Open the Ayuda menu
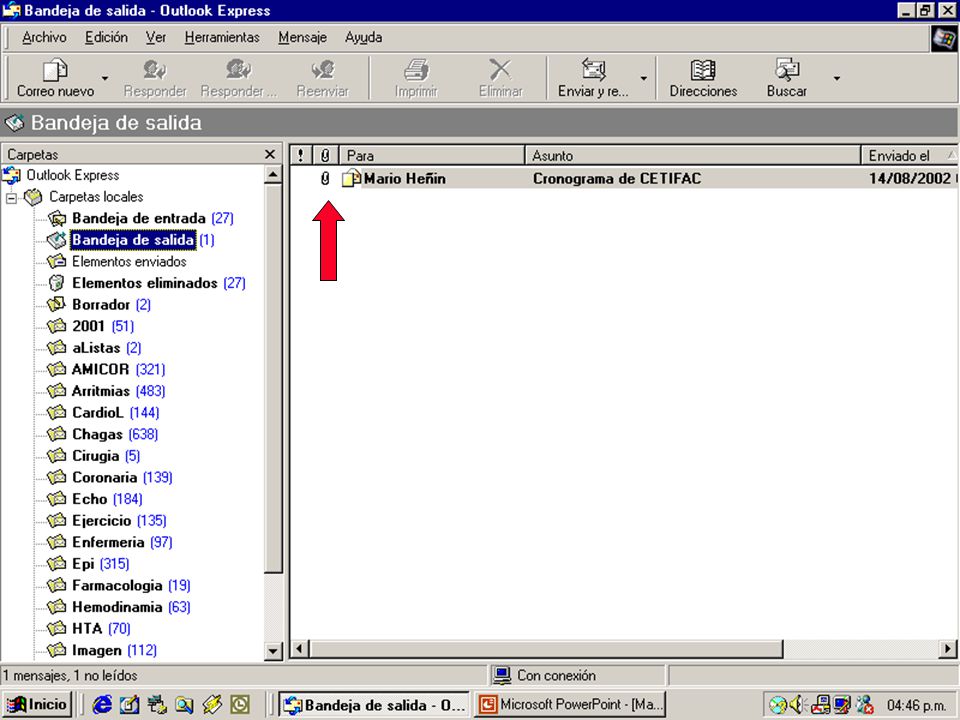Screen dimensions: 960x720 click(x=363, y=37)
